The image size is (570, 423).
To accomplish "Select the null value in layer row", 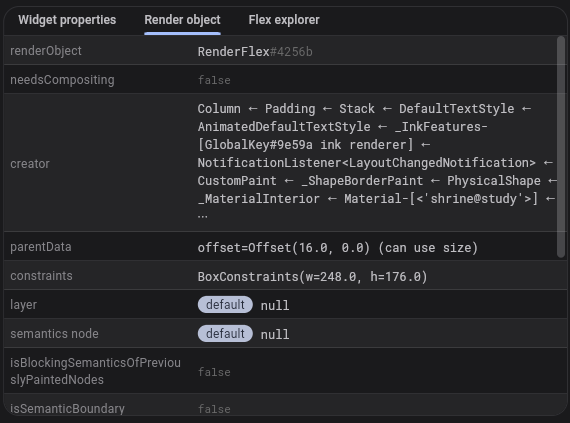I will pos(275,305).
